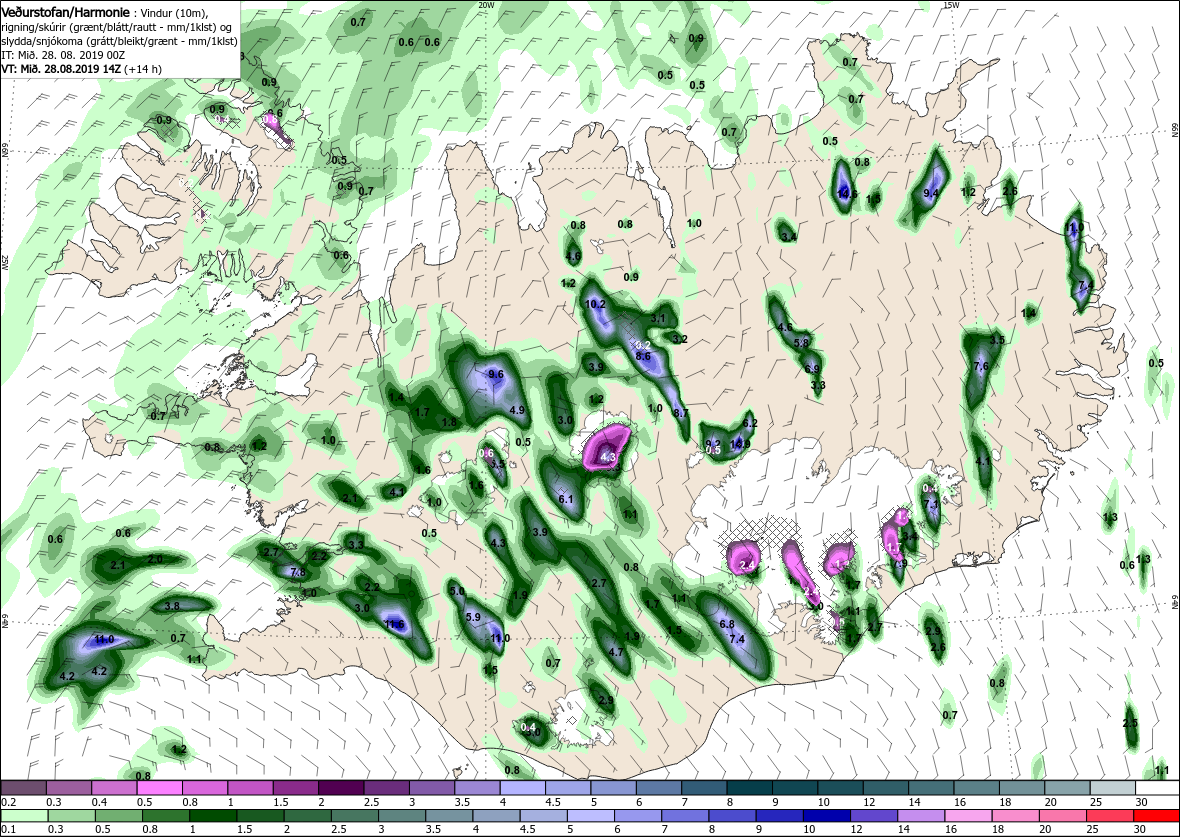Click the '7.8' precipitation value
Viewport: 1180px width, 837px height.
tap(297, 573)
